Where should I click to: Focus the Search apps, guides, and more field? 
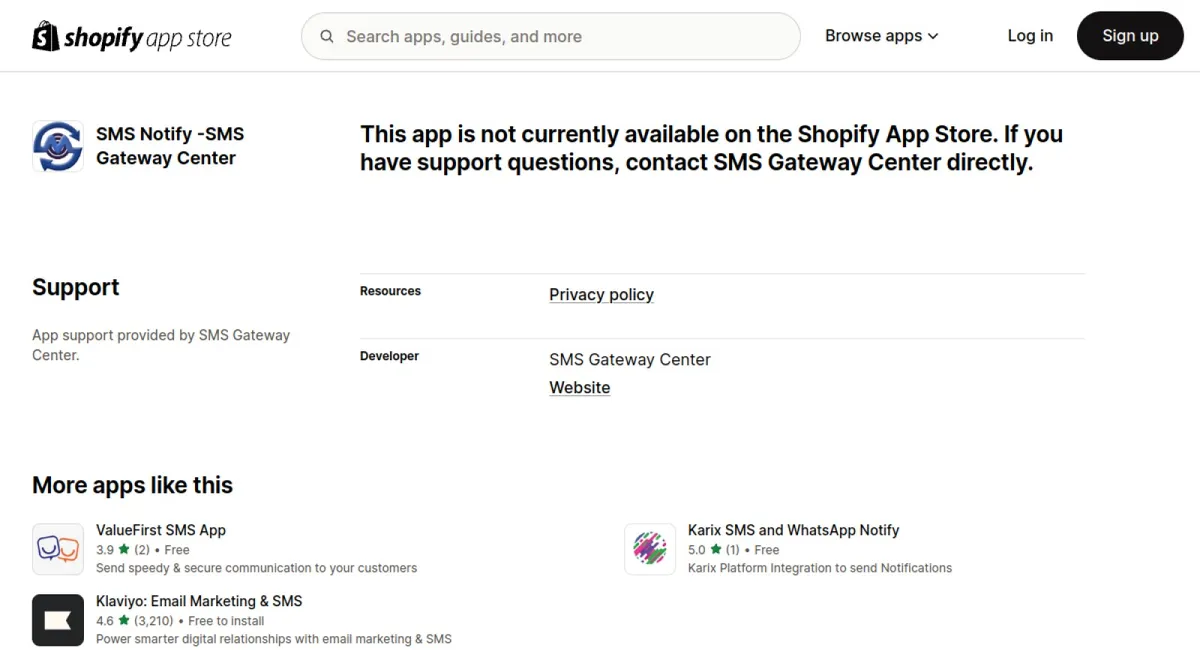(551, 36)
